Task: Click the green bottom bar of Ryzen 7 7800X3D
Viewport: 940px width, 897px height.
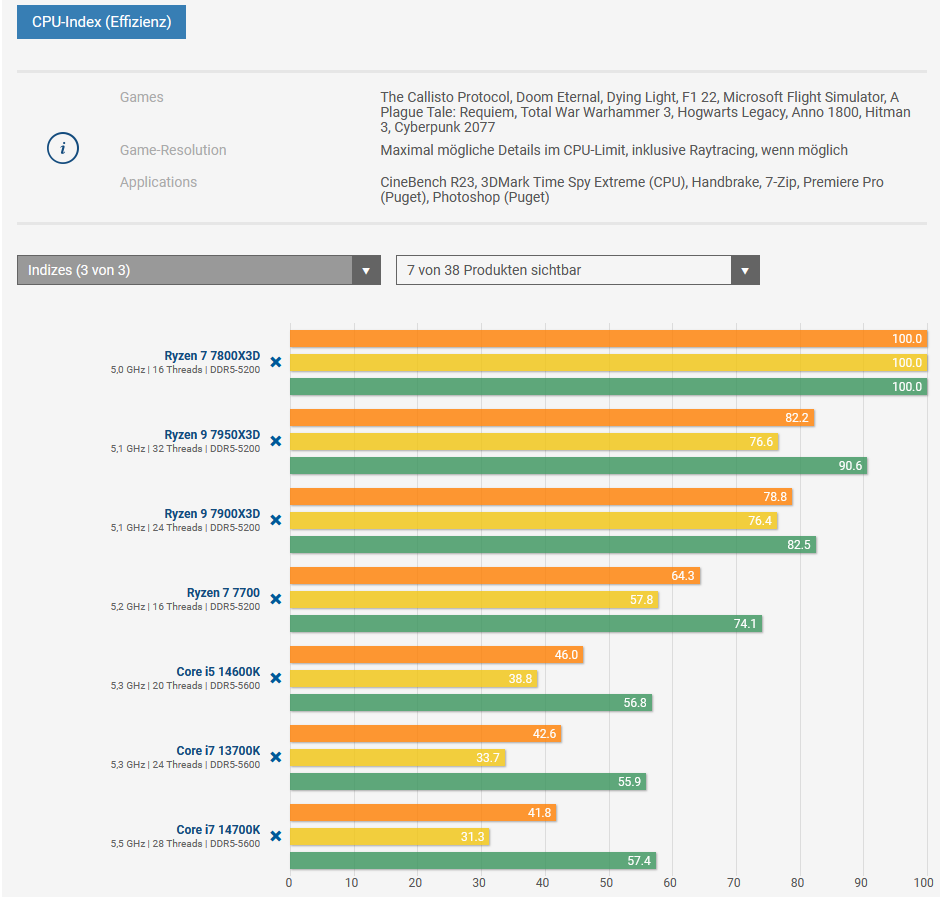Action: coord(608,387)
